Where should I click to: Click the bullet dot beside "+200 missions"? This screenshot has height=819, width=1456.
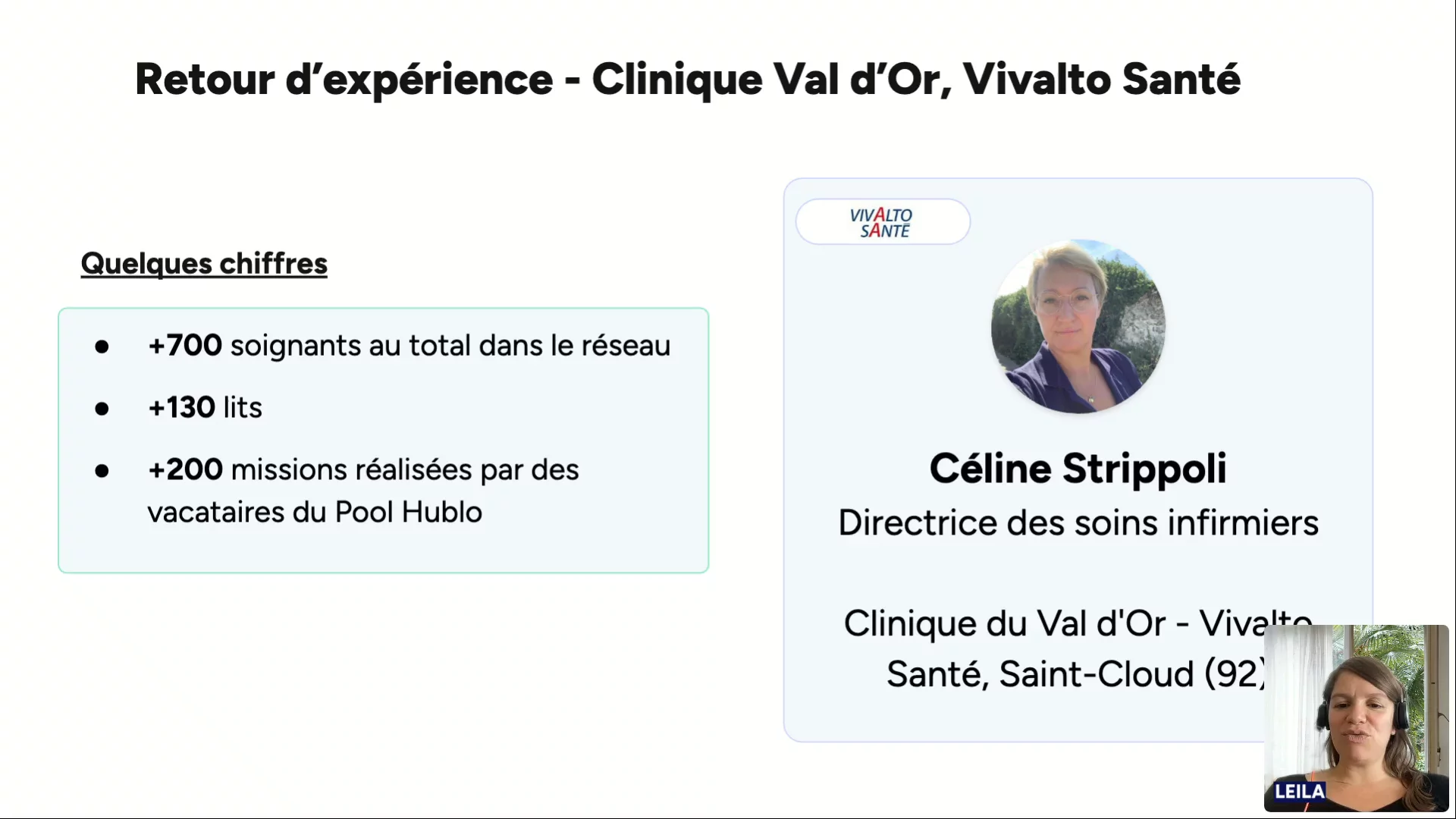pos(102,471)
